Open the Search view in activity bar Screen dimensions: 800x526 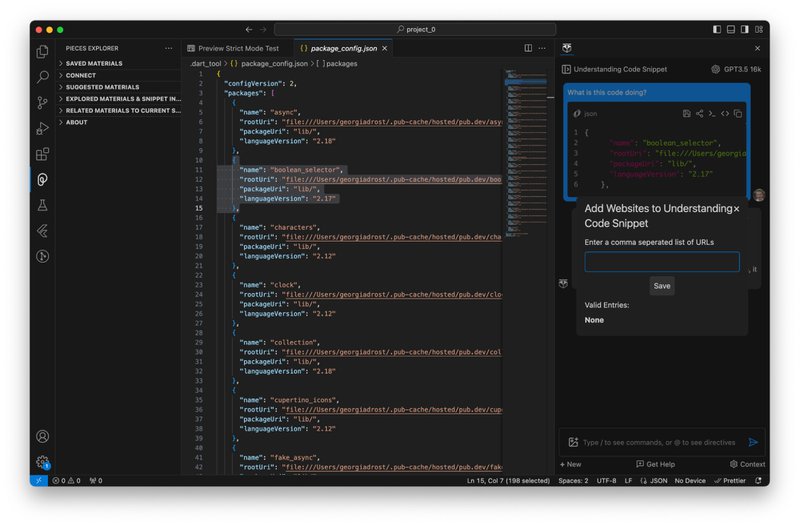click(x=43, y=77)
